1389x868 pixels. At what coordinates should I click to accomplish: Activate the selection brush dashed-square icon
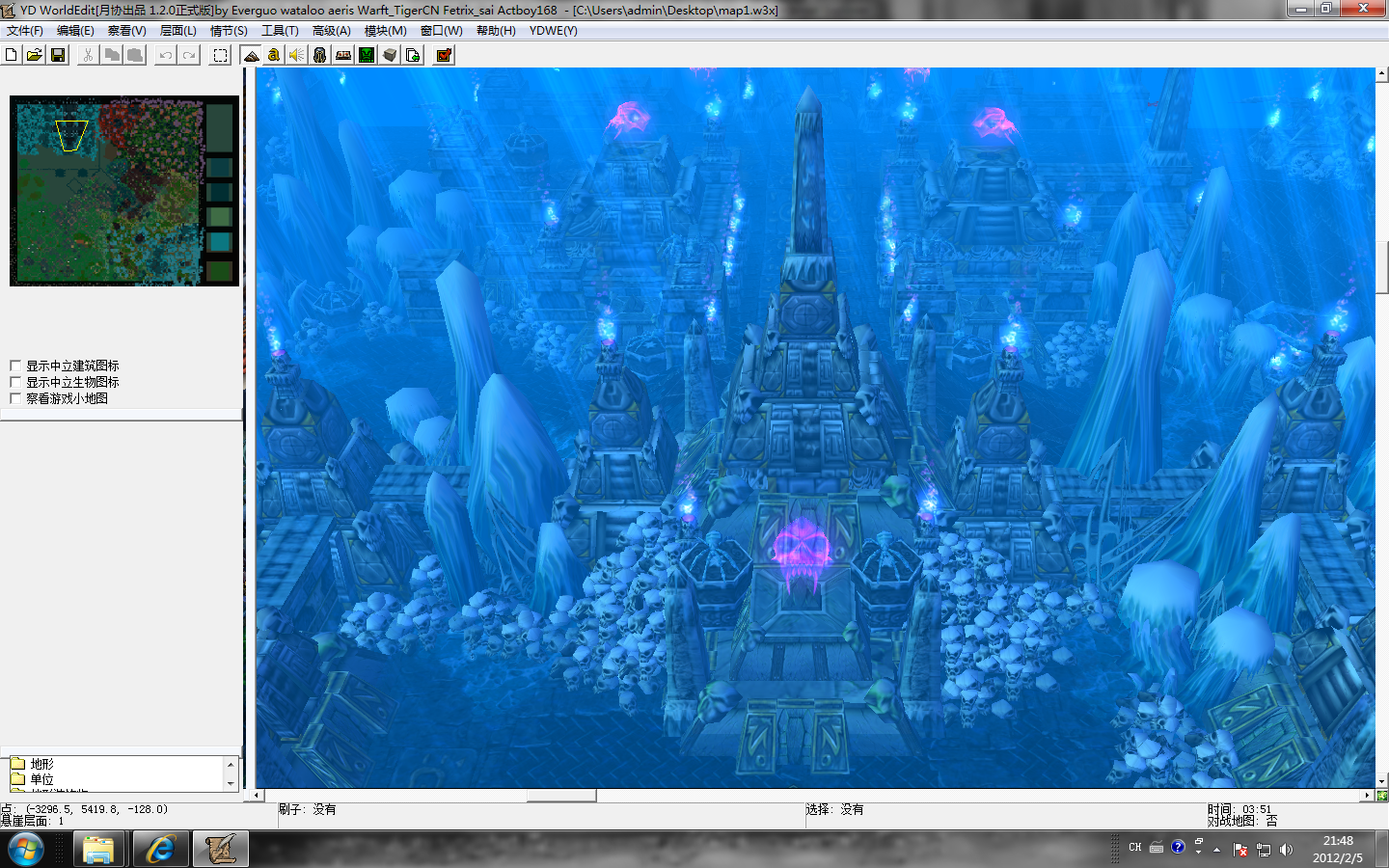(x=220, y=55)
